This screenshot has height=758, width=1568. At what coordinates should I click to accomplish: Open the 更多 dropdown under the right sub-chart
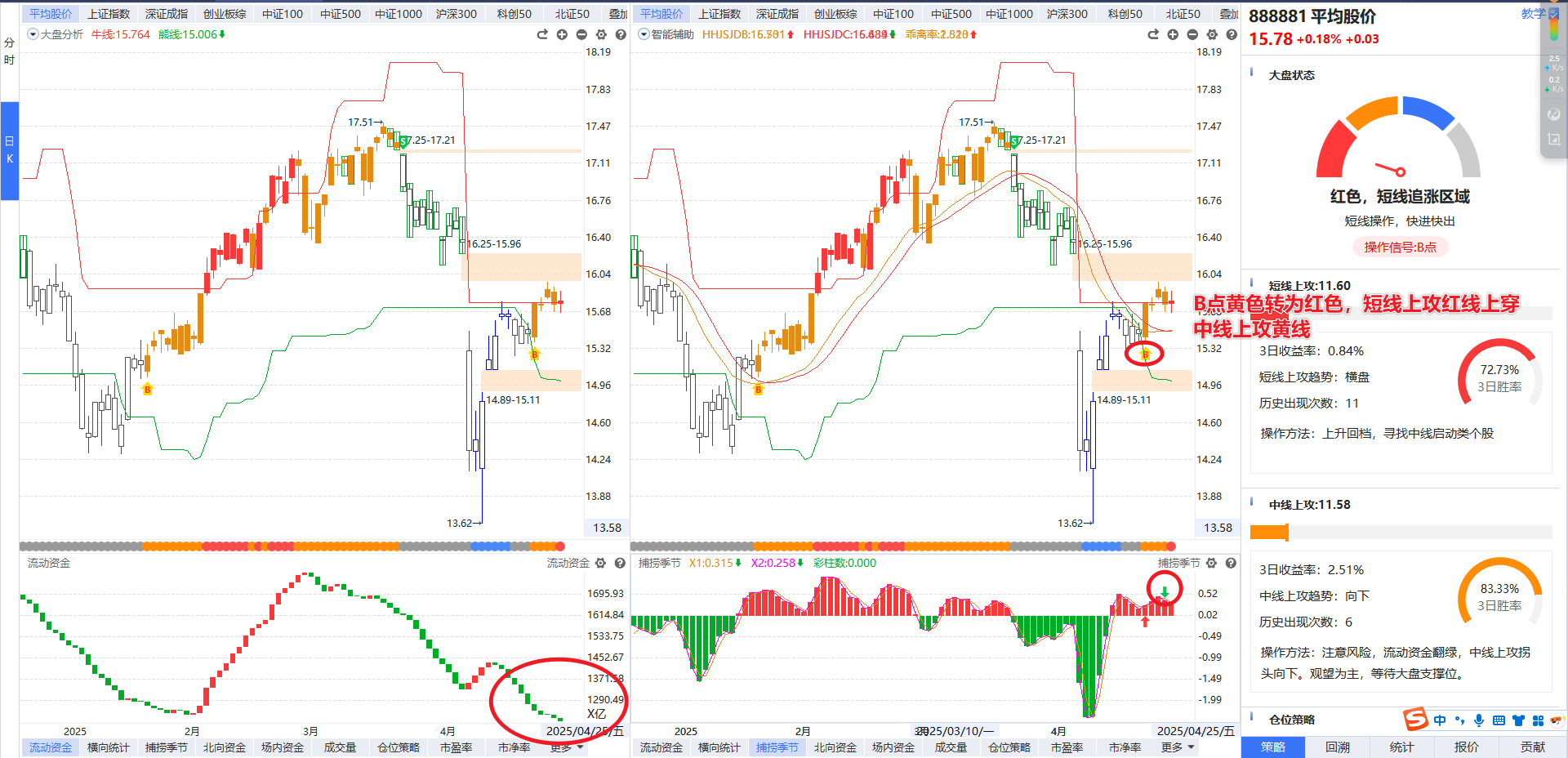point(1177,747)
